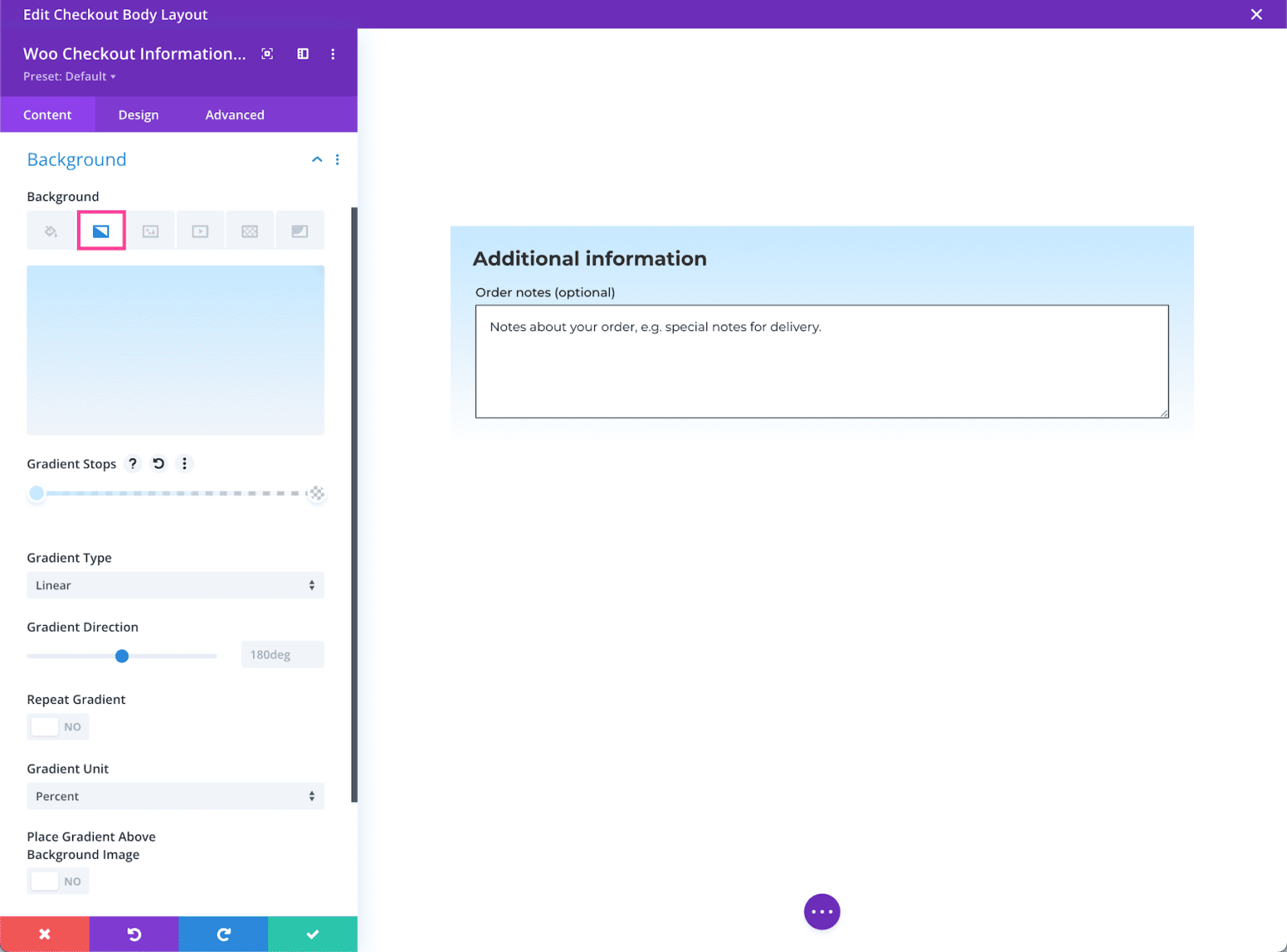The height and width of the screenshot is (952, 1287).
Task: Select the background video icon
Action: (199, 230)
